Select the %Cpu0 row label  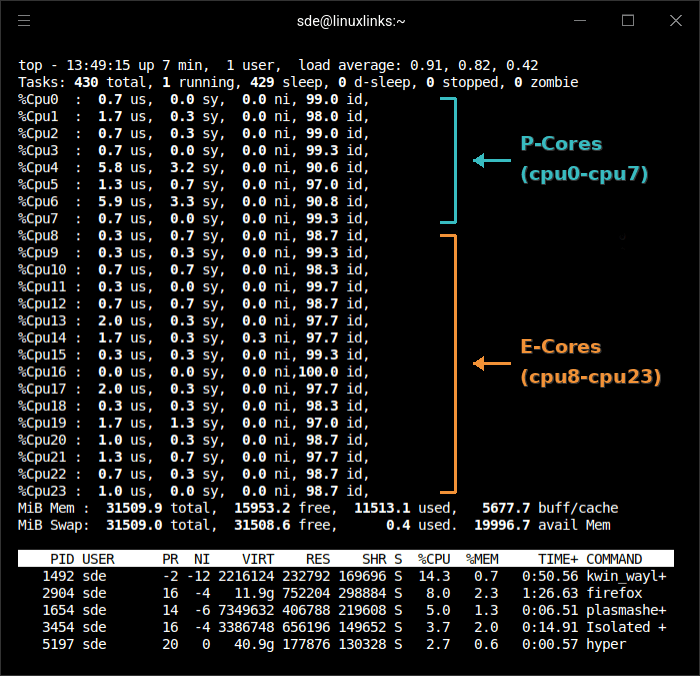point(38,100)
